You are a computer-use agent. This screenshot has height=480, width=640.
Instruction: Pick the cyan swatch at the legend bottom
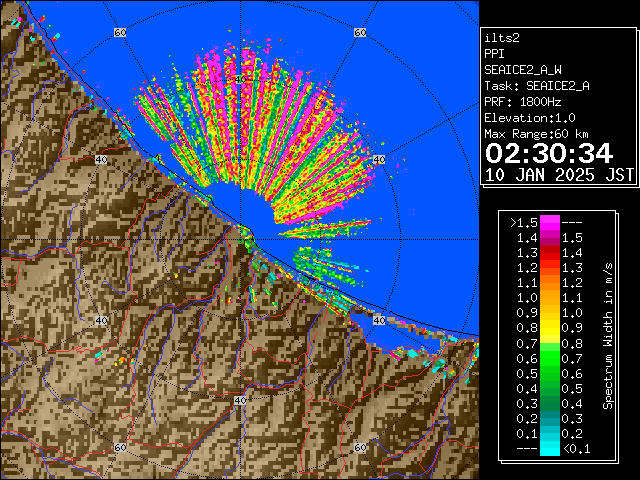pyautogui.click(x=550, y=449)
